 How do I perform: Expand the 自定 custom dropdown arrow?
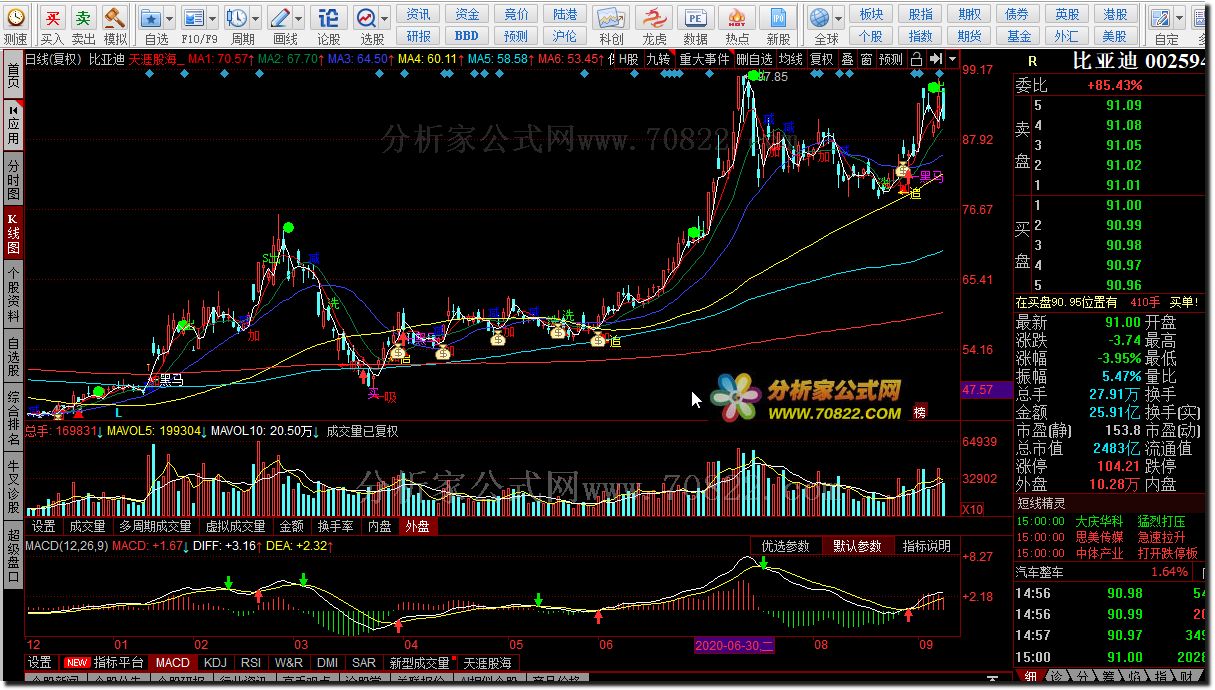pyautogui.click(x=1178, y=18)
